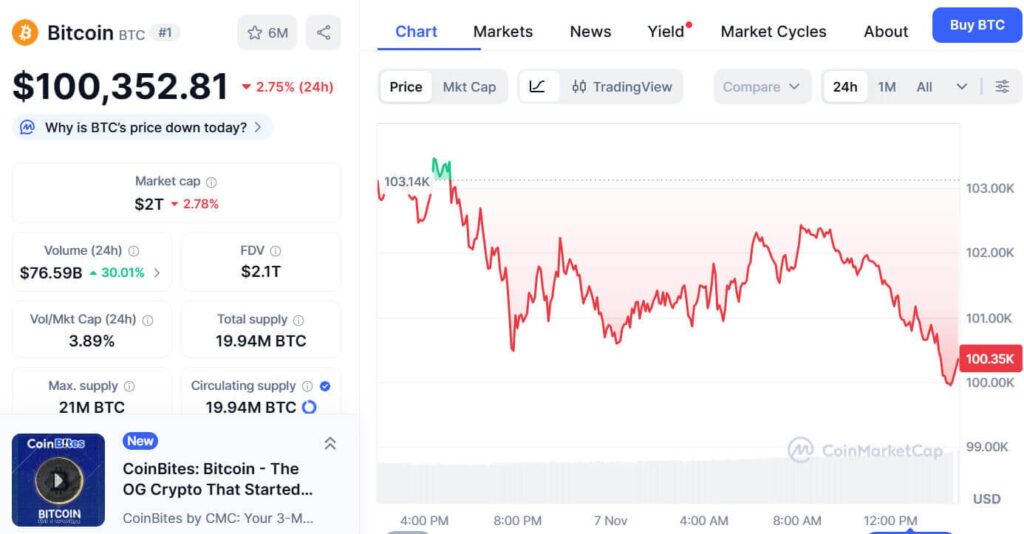
Task: Switch to the Markets tab
Action: click(x=503, y=31)
